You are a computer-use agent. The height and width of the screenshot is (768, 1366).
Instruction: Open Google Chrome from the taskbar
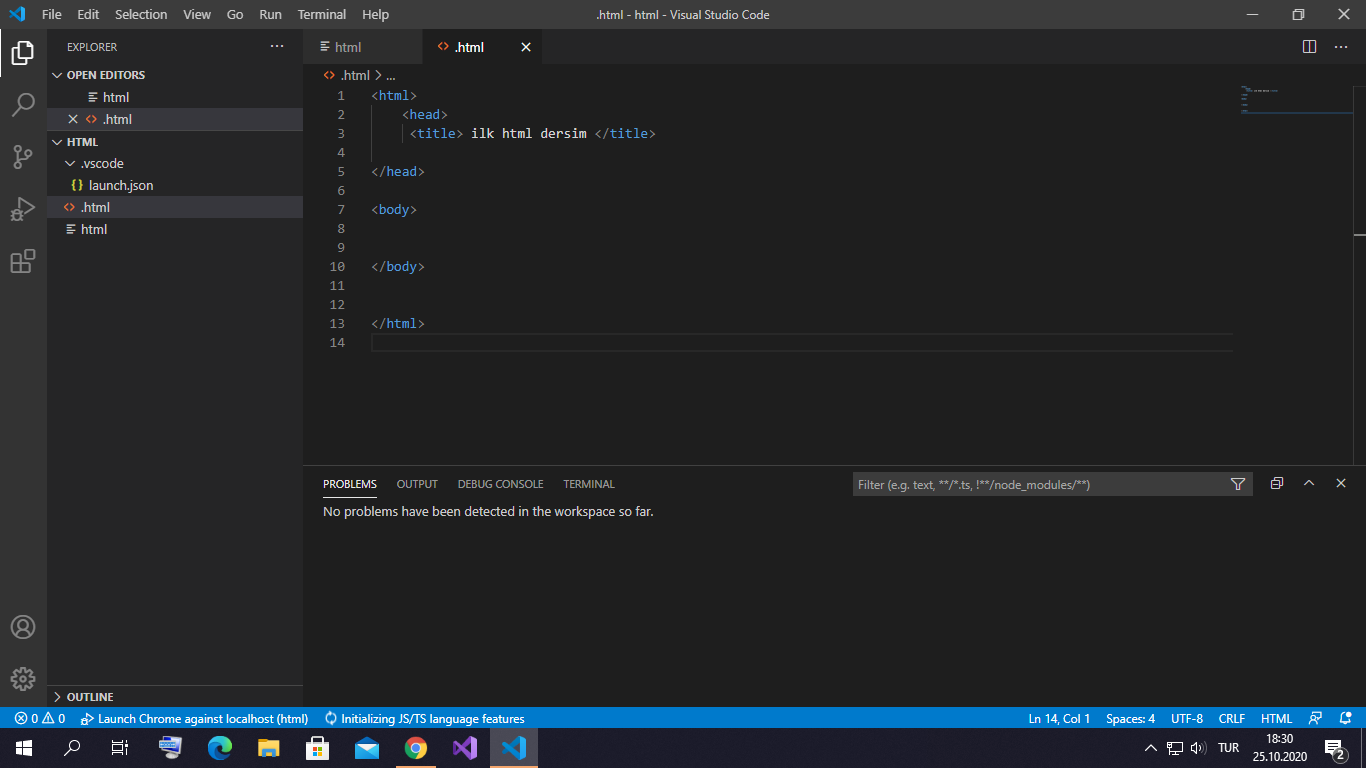tap(416, 748)
